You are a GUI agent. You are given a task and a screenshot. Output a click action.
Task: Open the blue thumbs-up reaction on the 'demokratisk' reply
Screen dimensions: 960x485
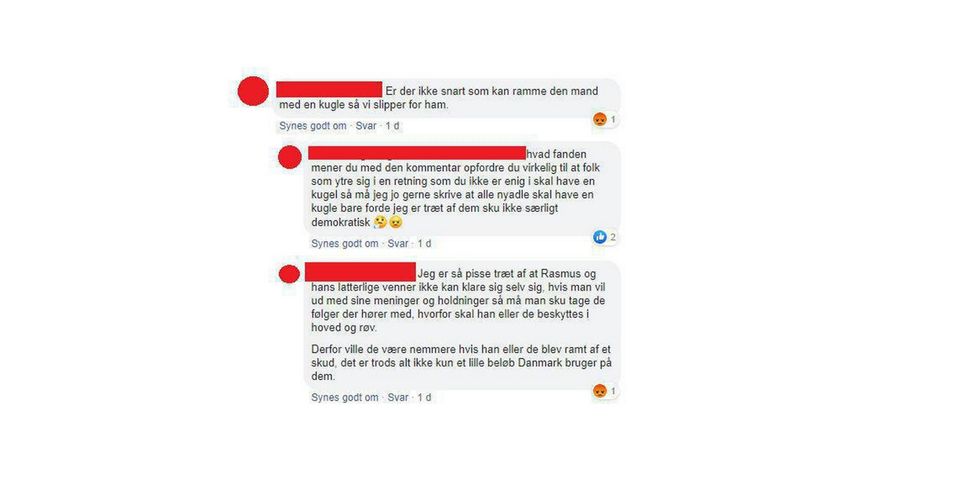[x=600, y=237]
